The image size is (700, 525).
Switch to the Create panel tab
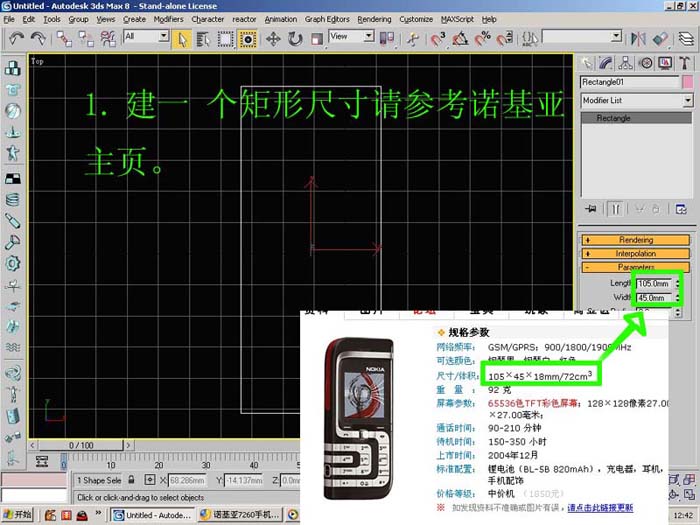pyautogui.click(x=587, y=63)
